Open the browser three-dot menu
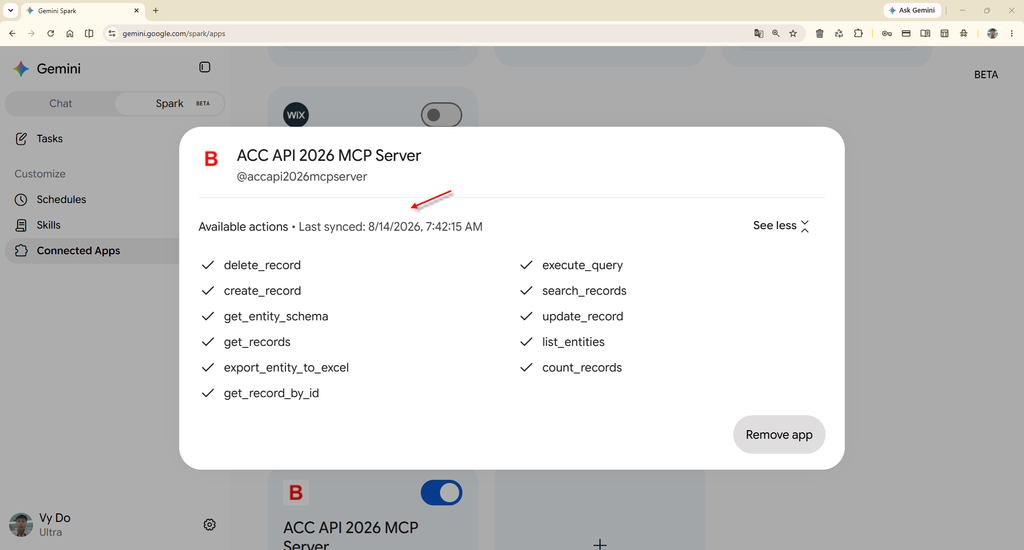The width and height of the screenshot is (1024, 550). click(1012, 33)
